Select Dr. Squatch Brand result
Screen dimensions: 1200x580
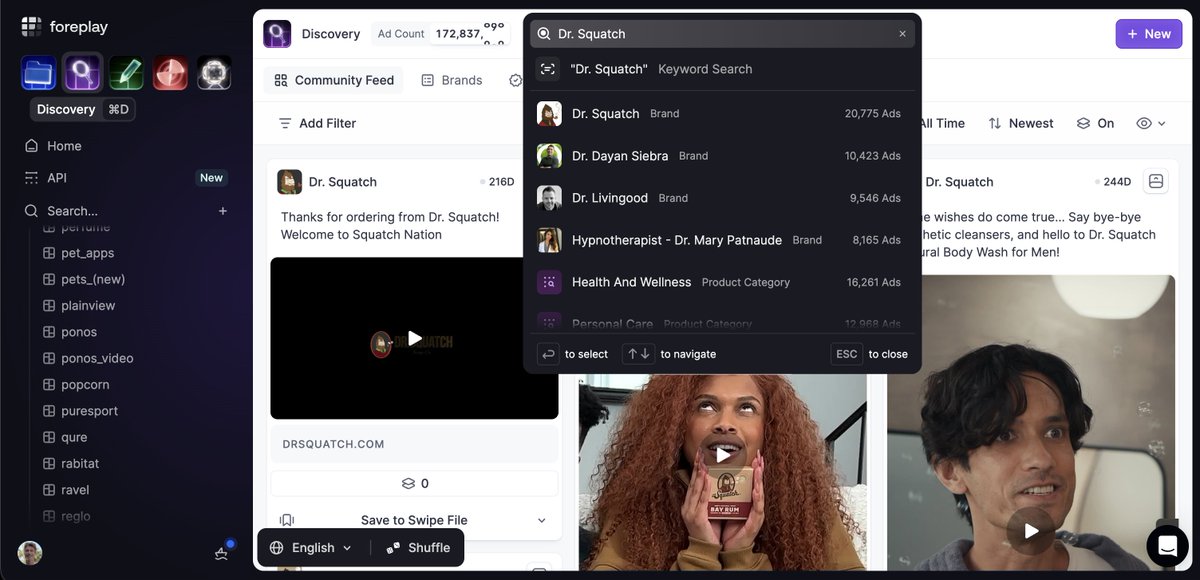(722, 114)
